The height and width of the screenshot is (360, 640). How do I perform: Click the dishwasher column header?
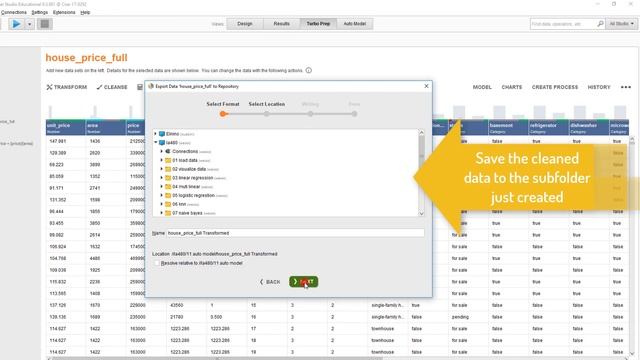(589, 127)
